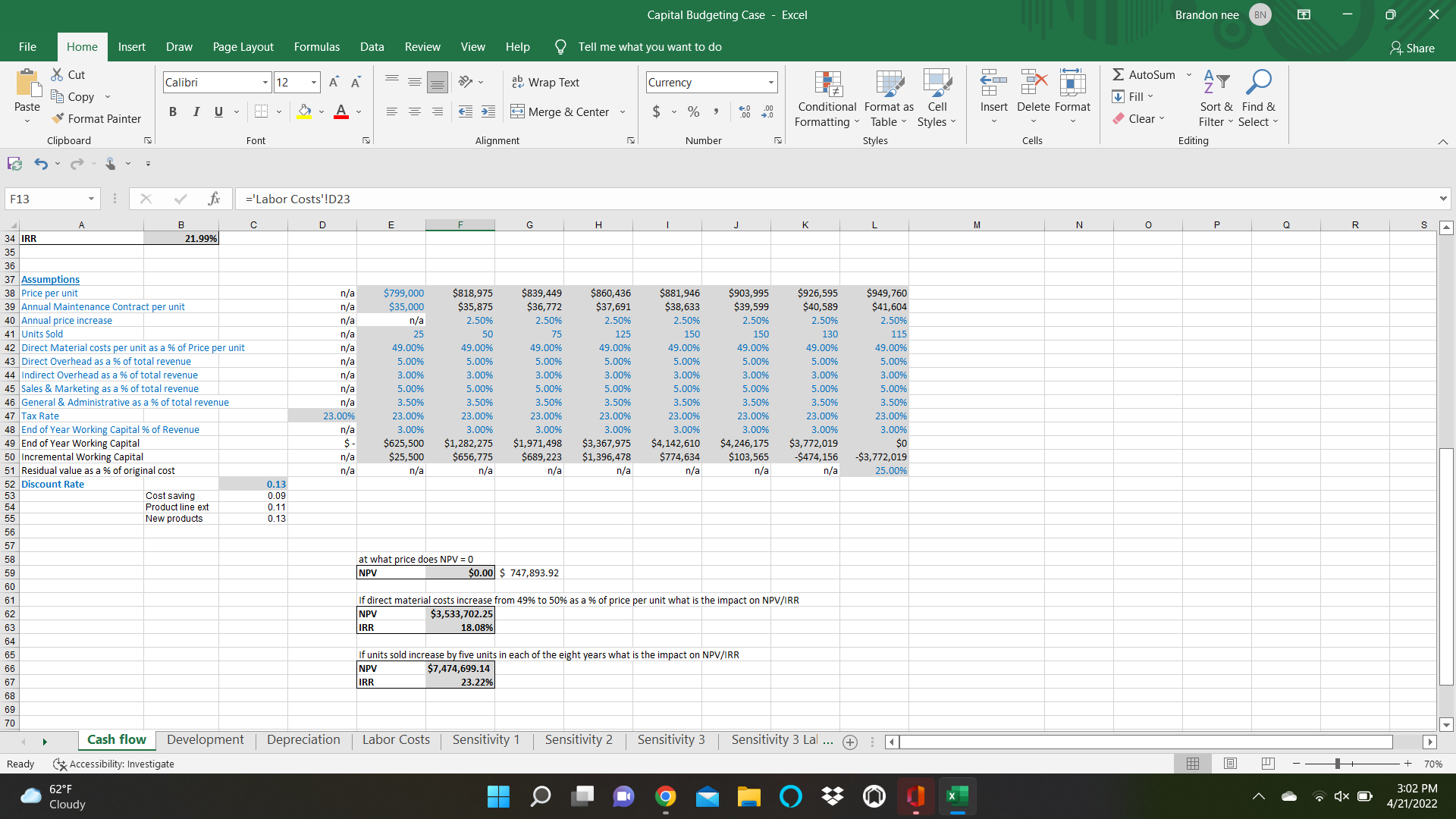Click the Undo icon

pos(40,163)
